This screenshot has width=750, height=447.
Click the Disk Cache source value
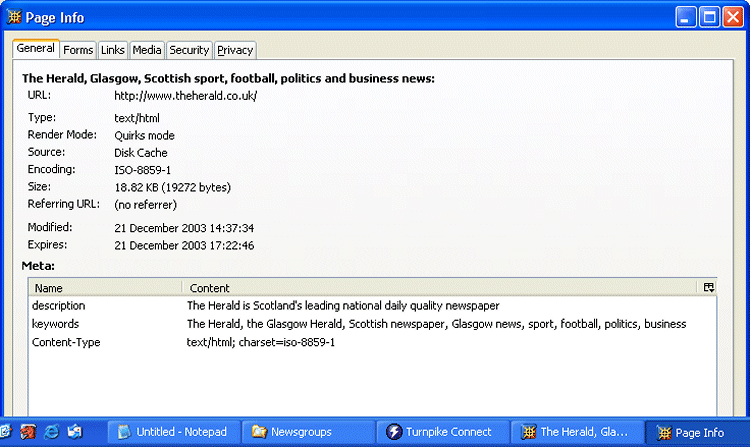[141, 153]
